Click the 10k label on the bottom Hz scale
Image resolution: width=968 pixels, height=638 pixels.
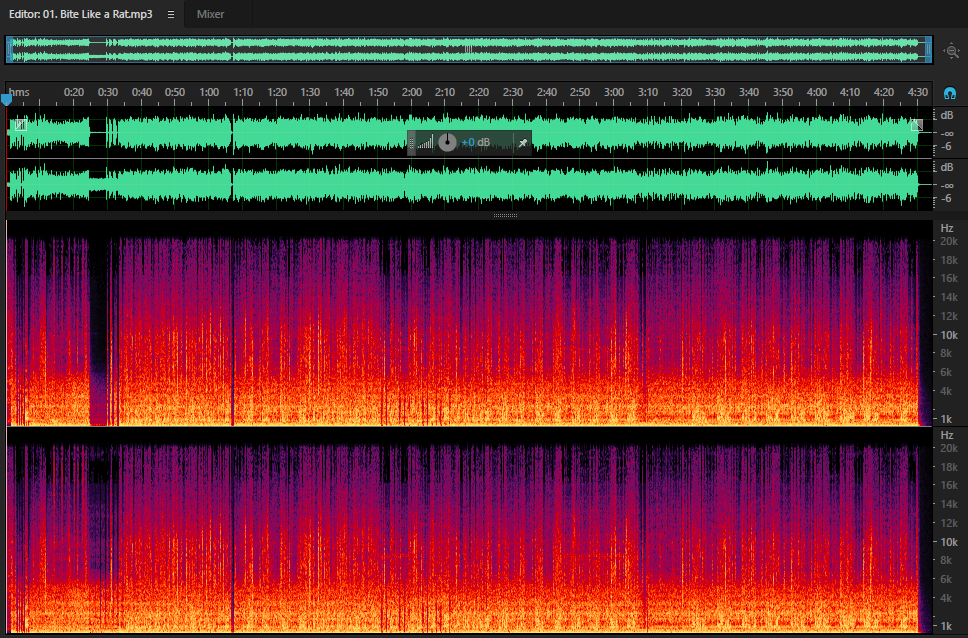coord(949,542)
